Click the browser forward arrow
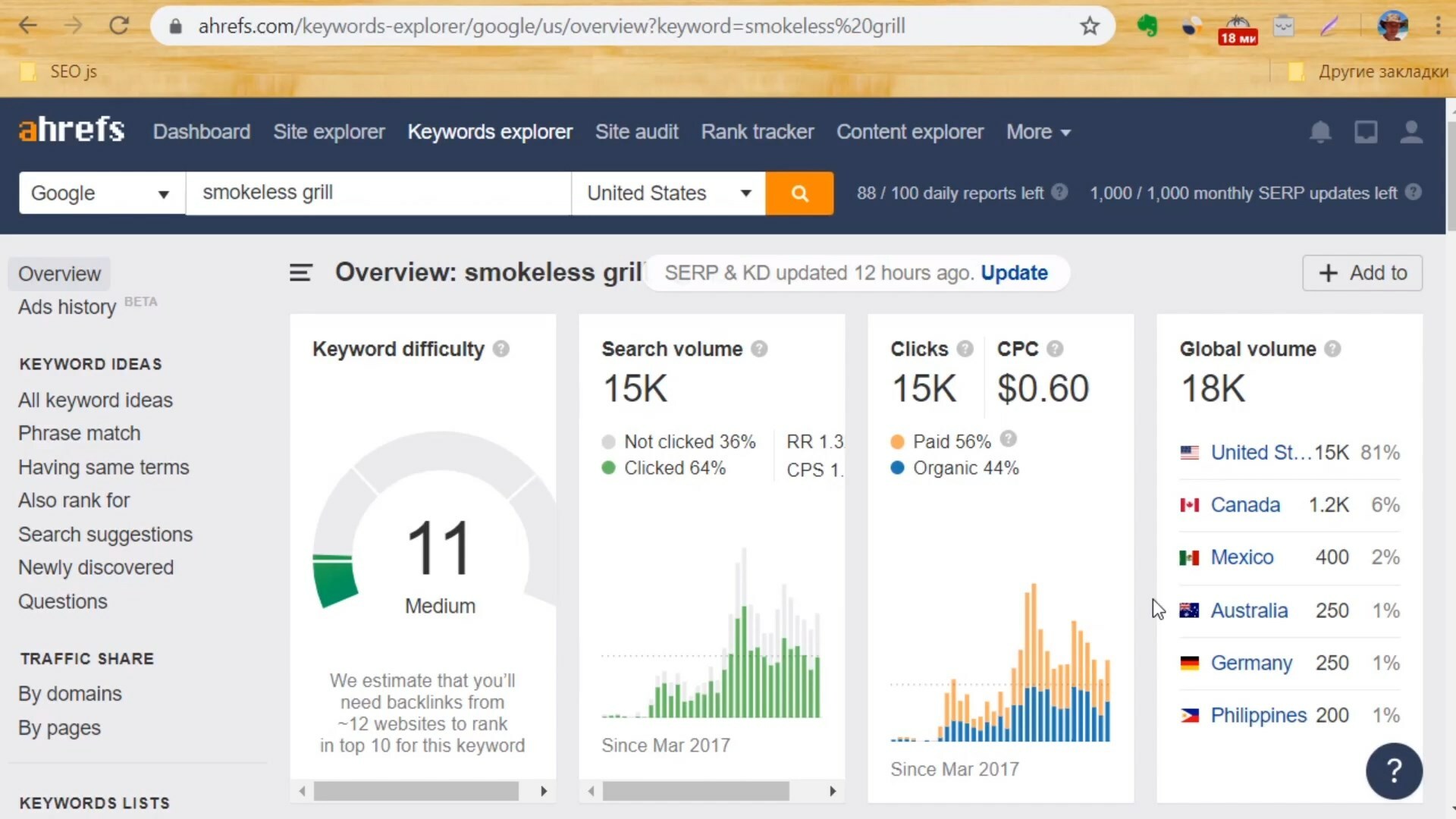 73,26
